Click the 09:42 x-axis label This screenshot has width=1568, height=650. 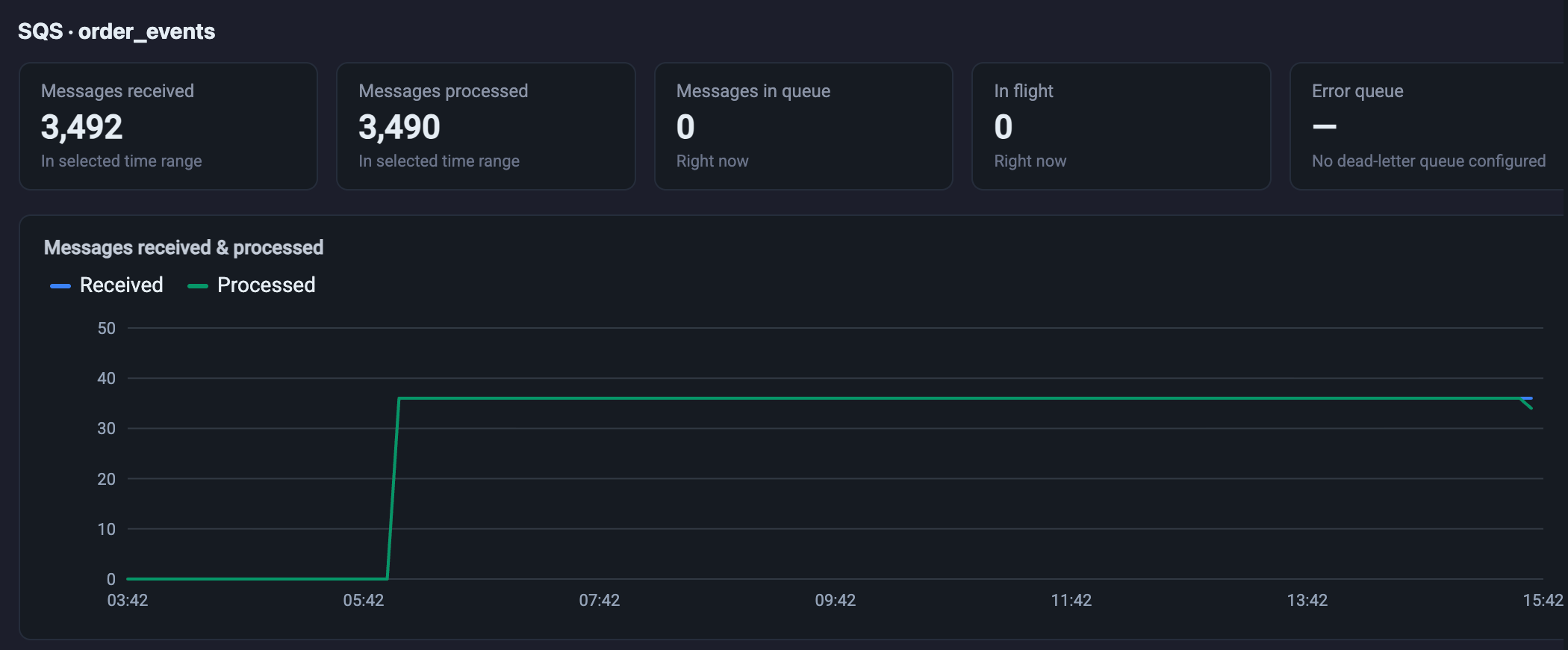[836, 601]
